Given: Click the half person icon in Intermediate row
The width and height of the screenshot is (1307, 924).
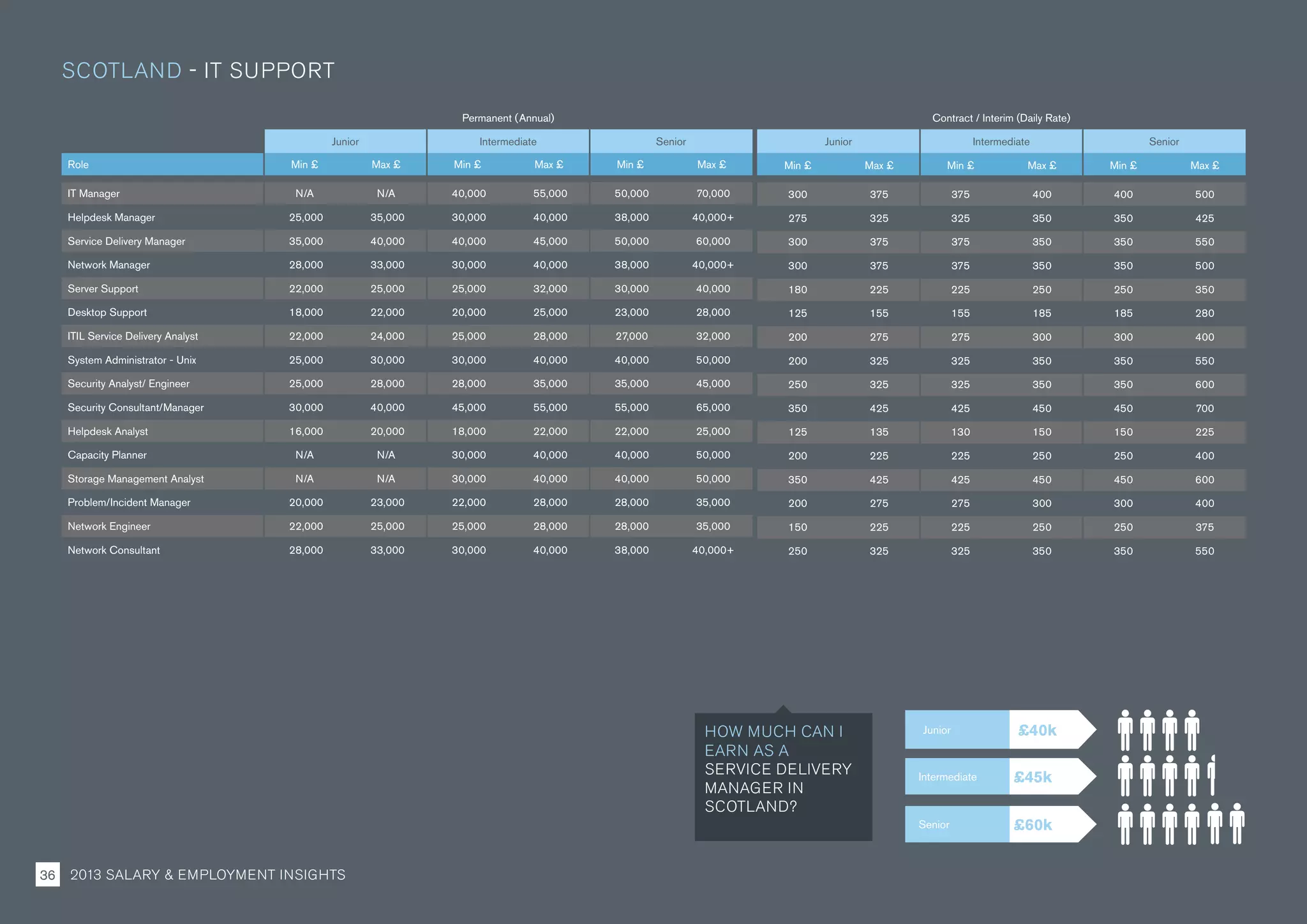Looking at the screenshot, I should pos(1211,775).
